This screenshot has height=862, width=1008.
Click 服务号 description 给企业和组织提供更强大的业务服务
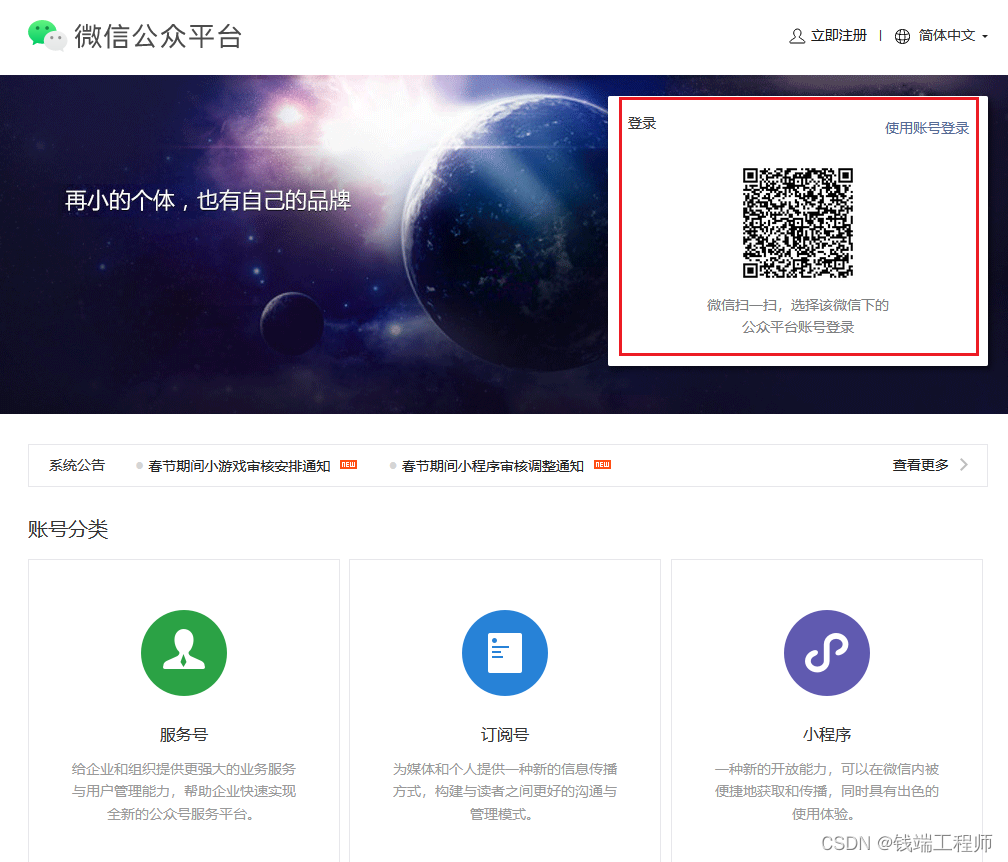pyautogui.click(x=184, y=791)
